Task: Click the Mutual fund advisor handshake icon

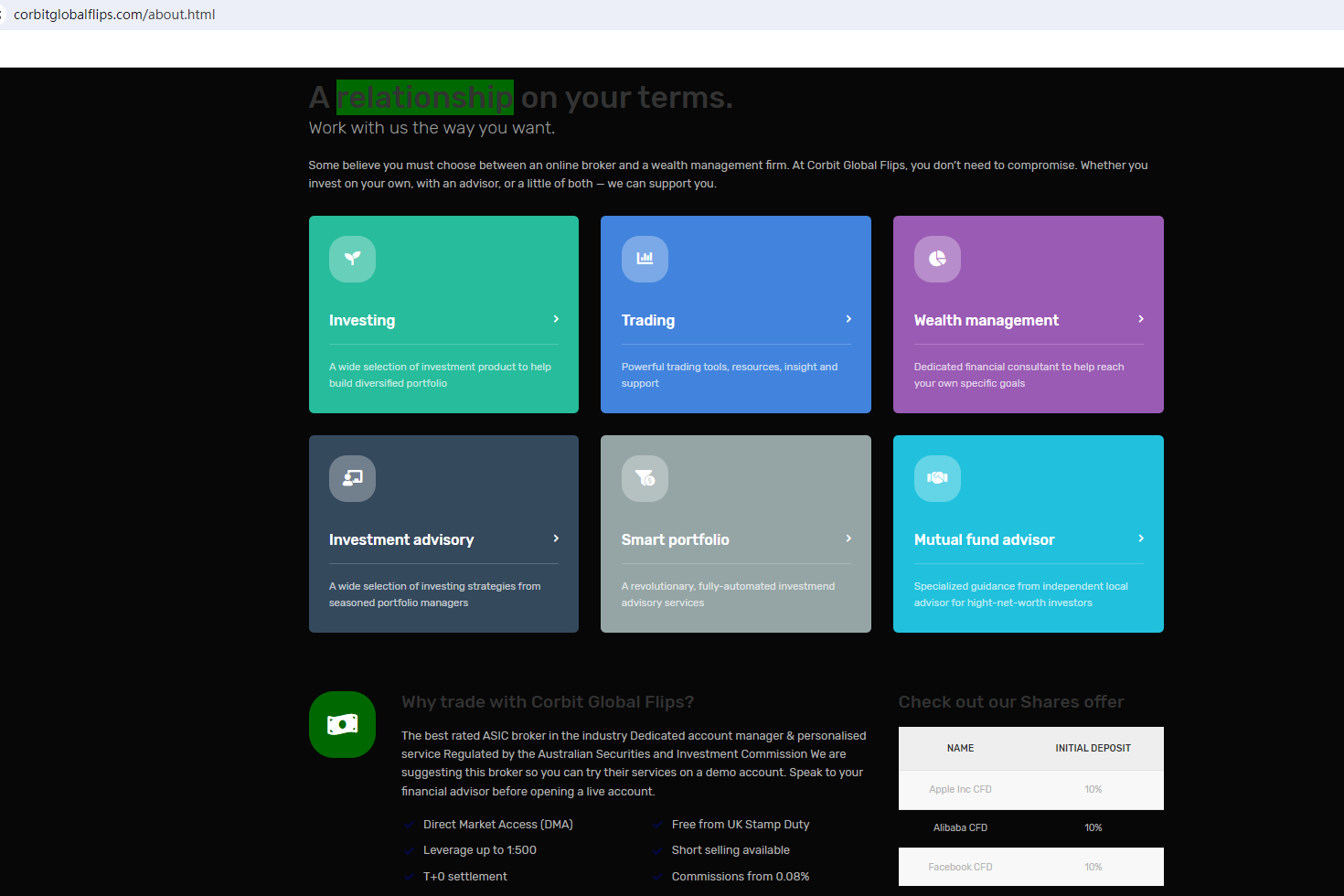Action: click(937, 478)
